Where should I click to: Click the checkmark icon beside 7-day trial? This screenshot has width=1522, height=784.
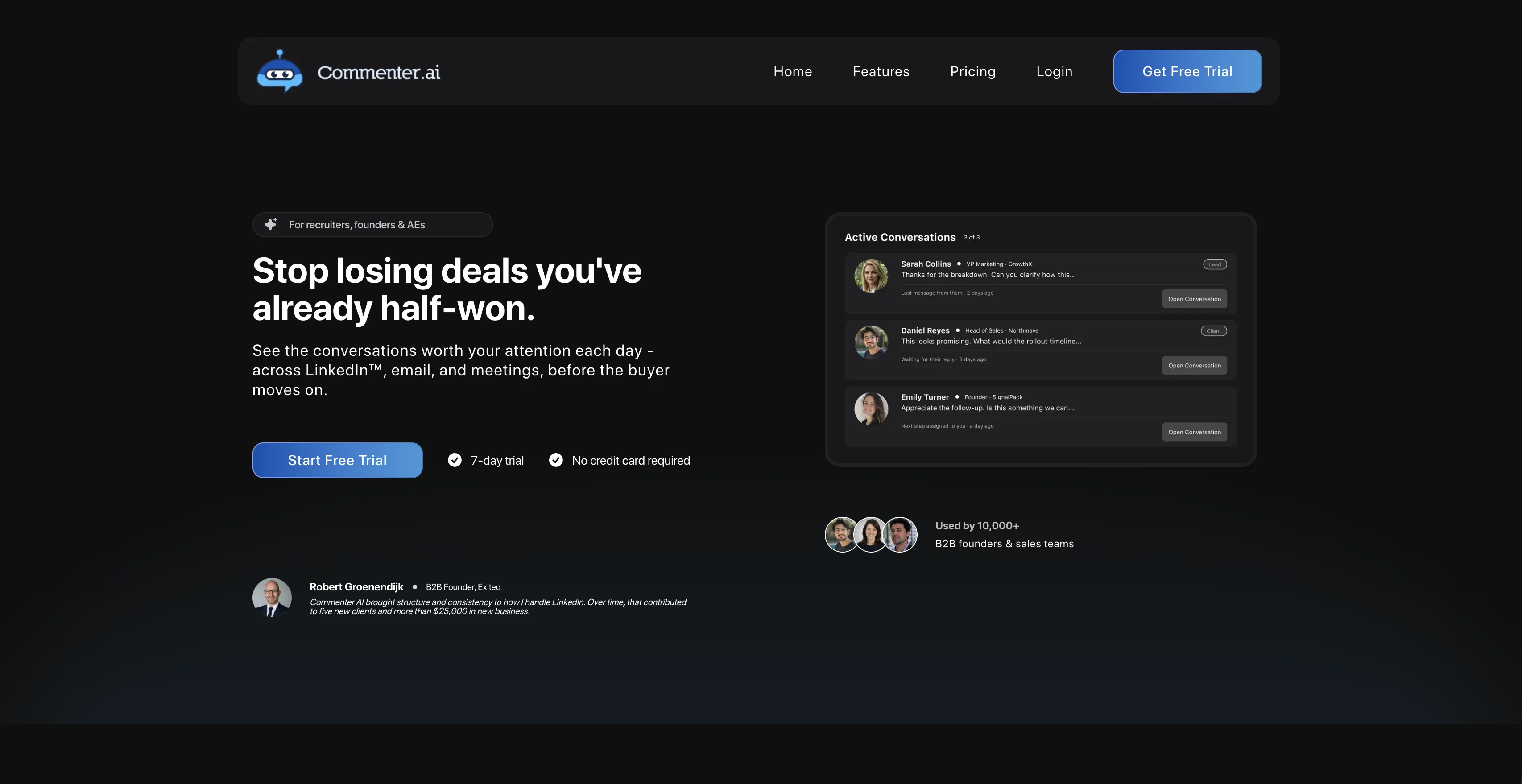455,460
